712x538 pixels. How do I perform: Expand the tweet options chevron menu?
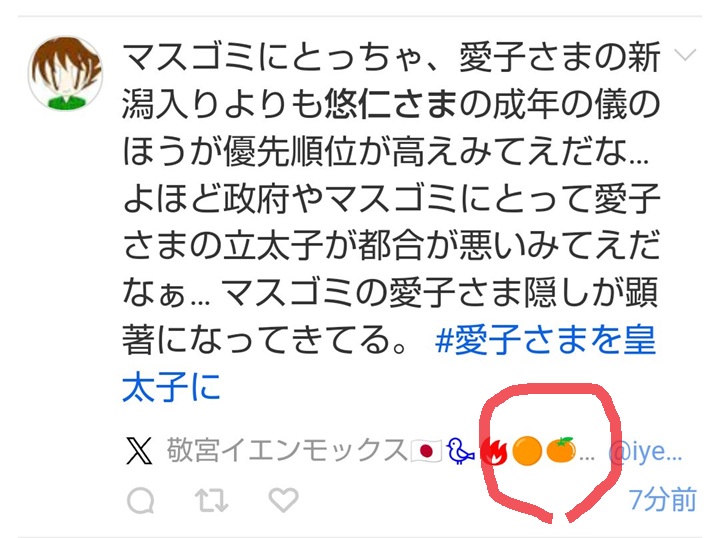tap(685, 55)
